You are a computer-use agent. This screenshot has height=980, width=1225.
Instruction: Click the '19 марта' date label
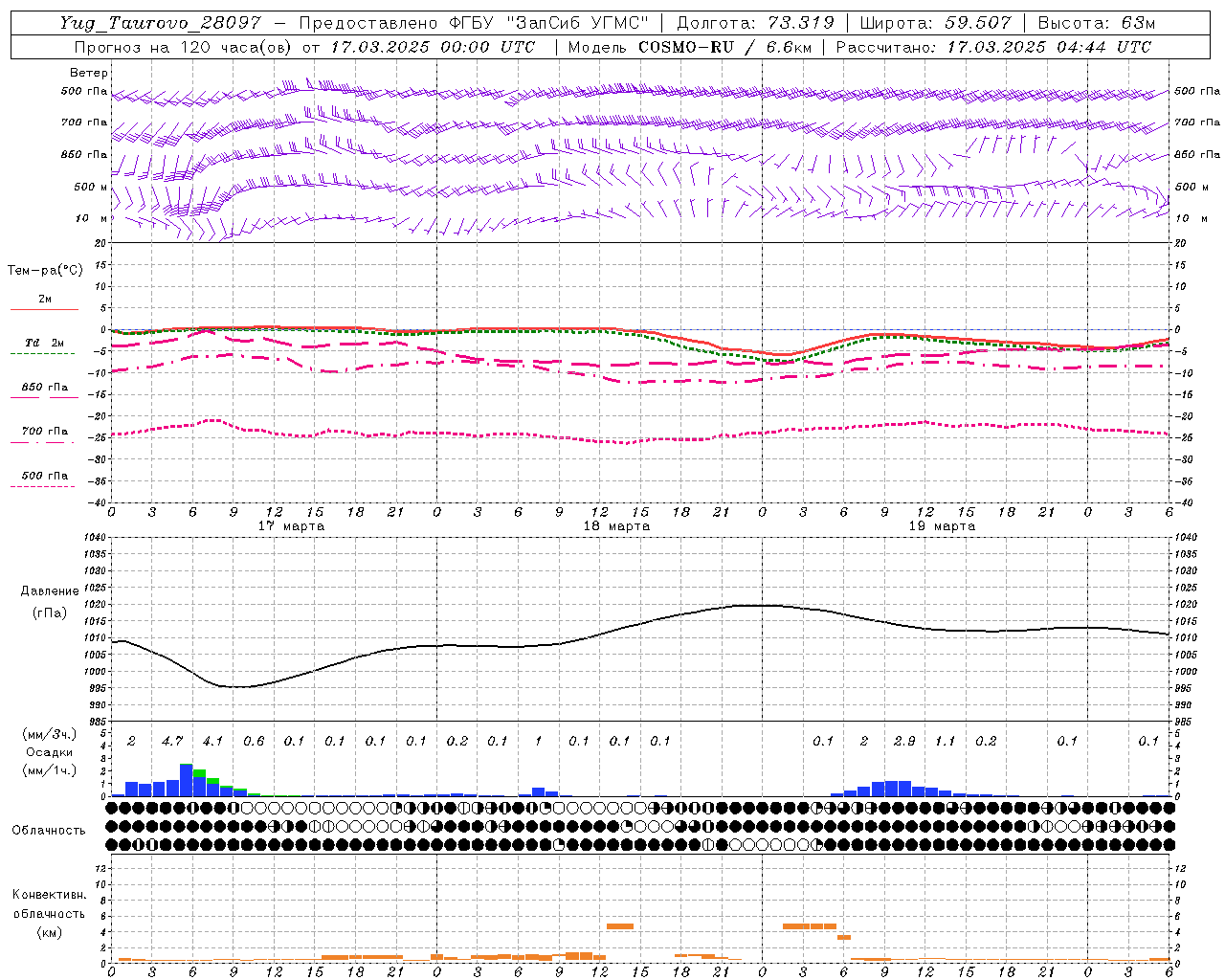coord(942,526)
